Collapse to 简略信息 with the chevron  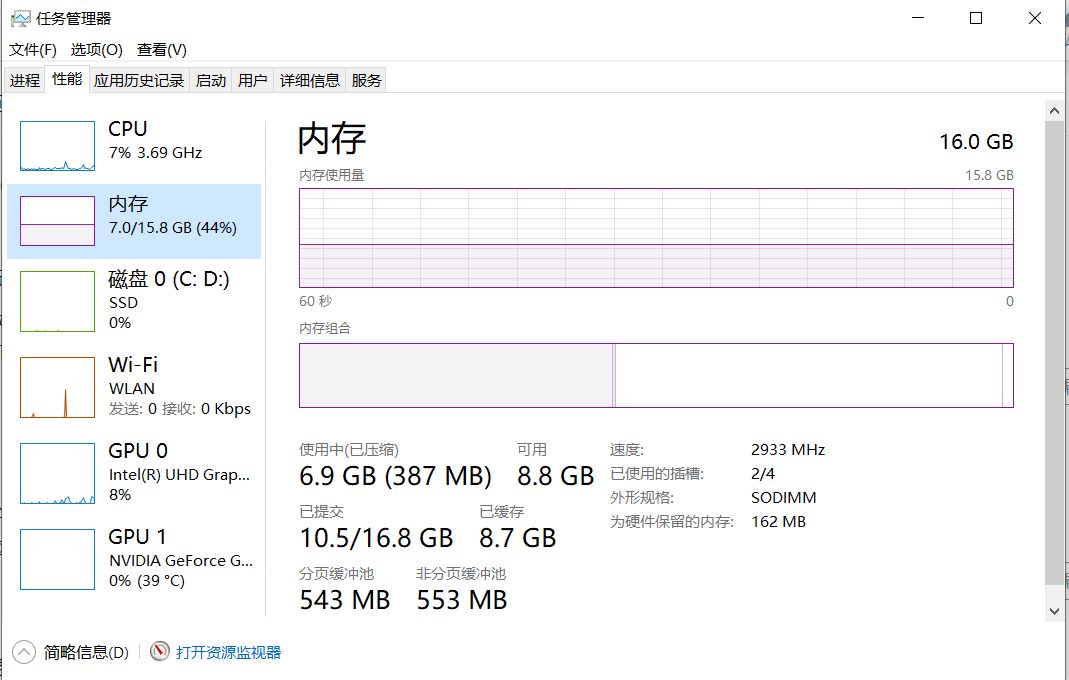(24, 652)
